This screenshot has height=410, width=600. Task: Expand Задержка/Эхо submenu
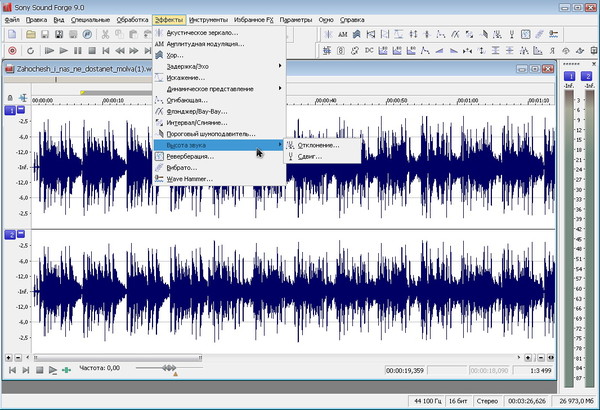click(219, 67)
